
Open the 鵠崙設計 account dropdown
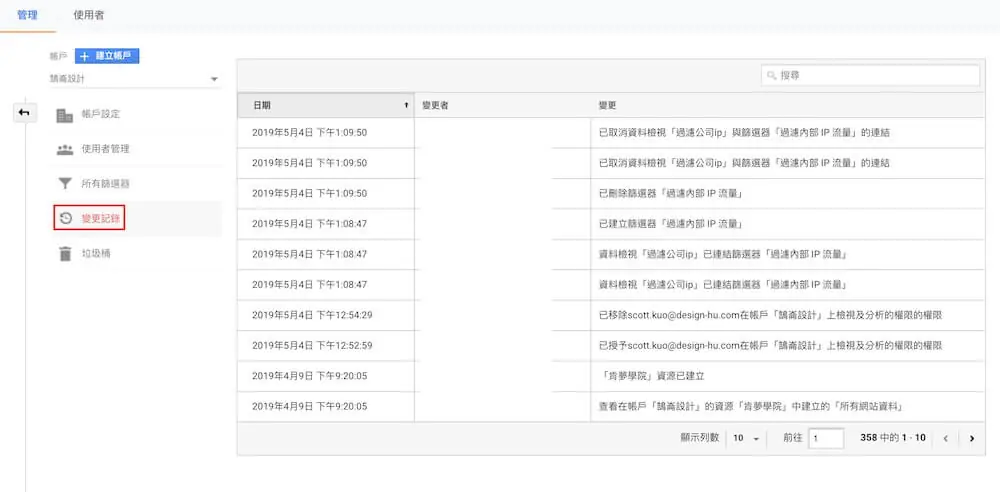point(134,79)
